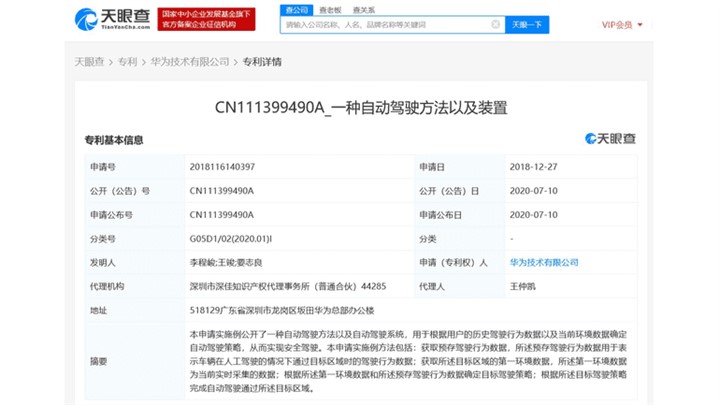
Task: Go to 天眼查 home via breadcrumb
Action: tap(88, 62)
